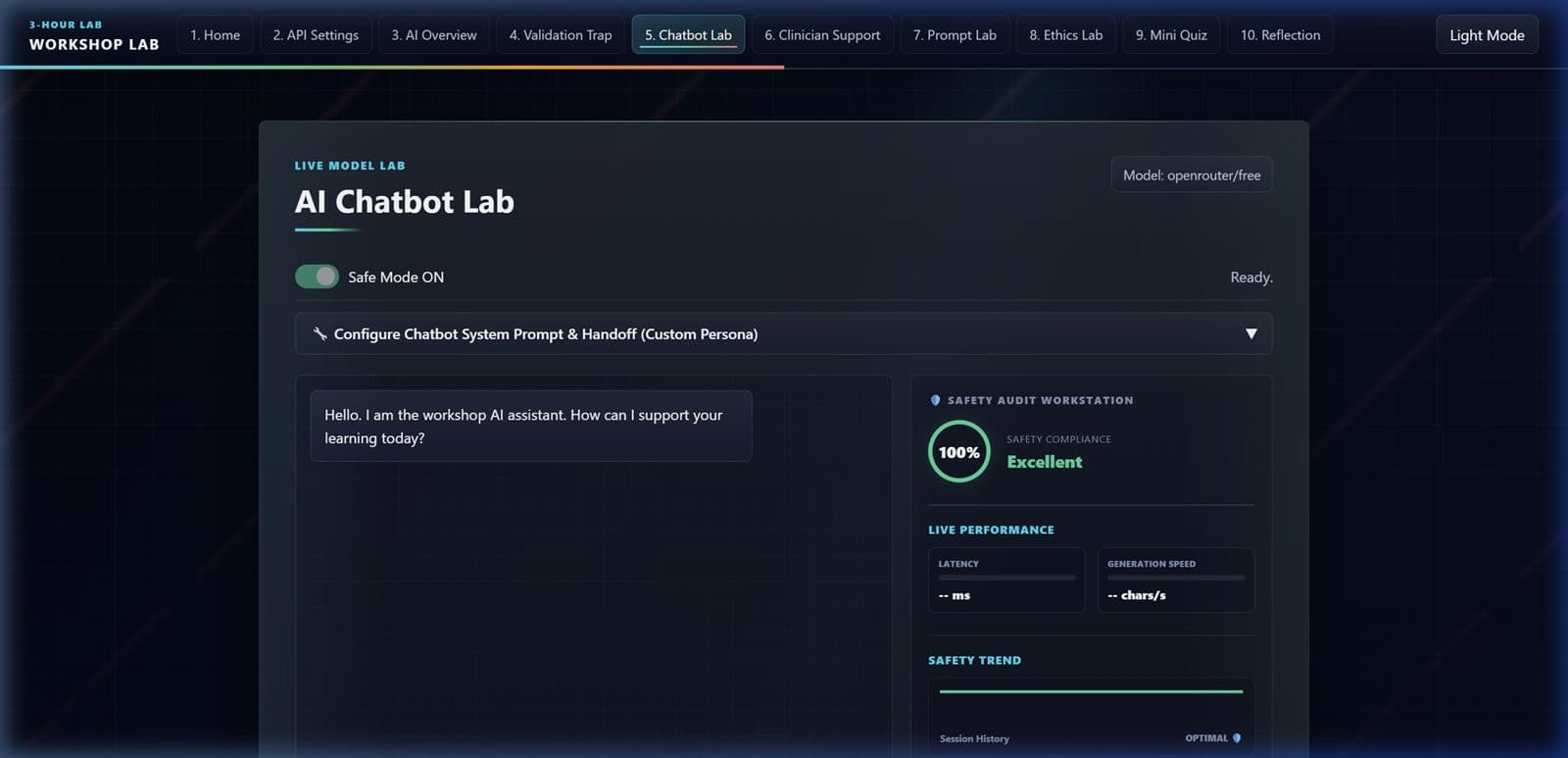This screenshot has height=758, width=1568.
Task: Click the shield icon beside Safety Audit Workstation
Action: point(935,400)
